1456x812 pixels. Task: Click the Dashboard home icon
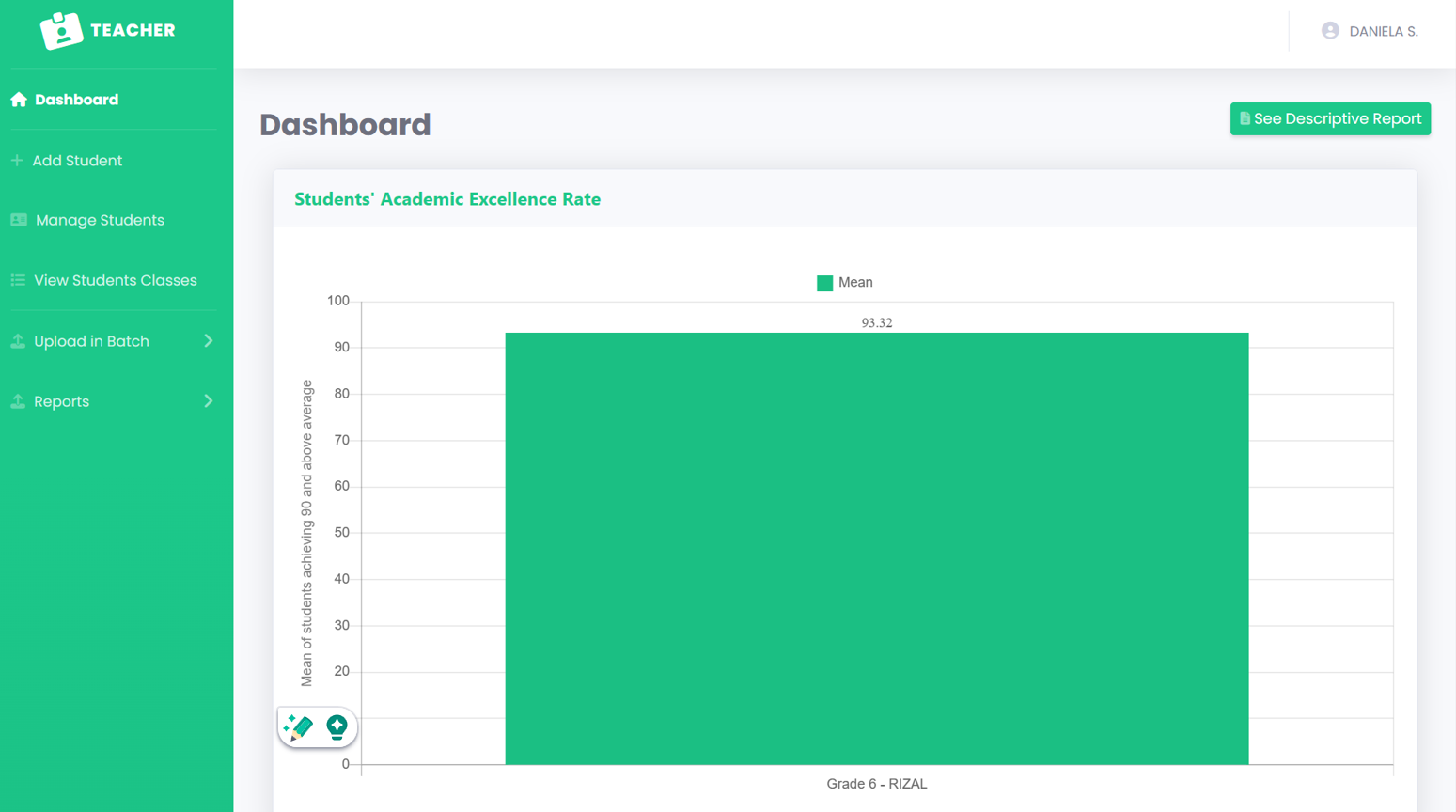click(19, 100)
